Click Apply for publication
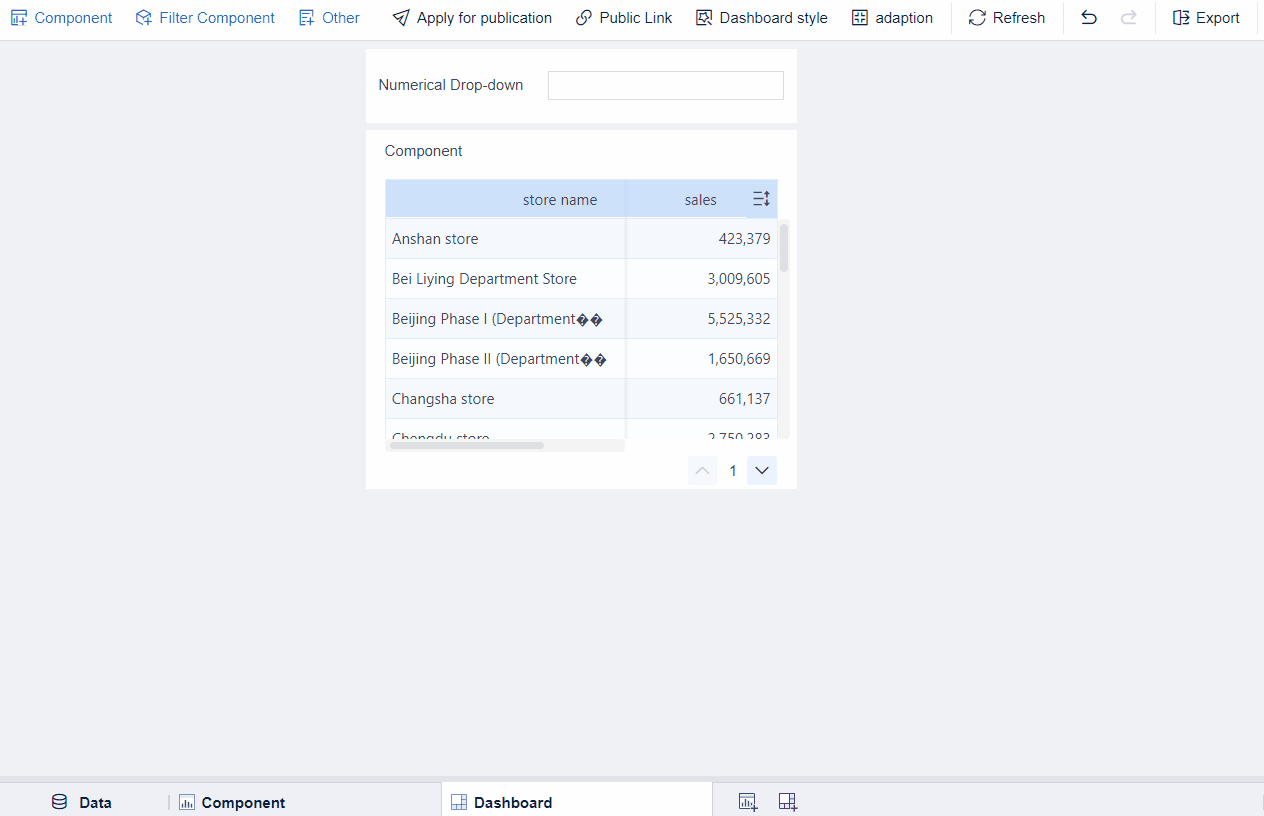This screenshot has width=1264, height=816. 472,18
